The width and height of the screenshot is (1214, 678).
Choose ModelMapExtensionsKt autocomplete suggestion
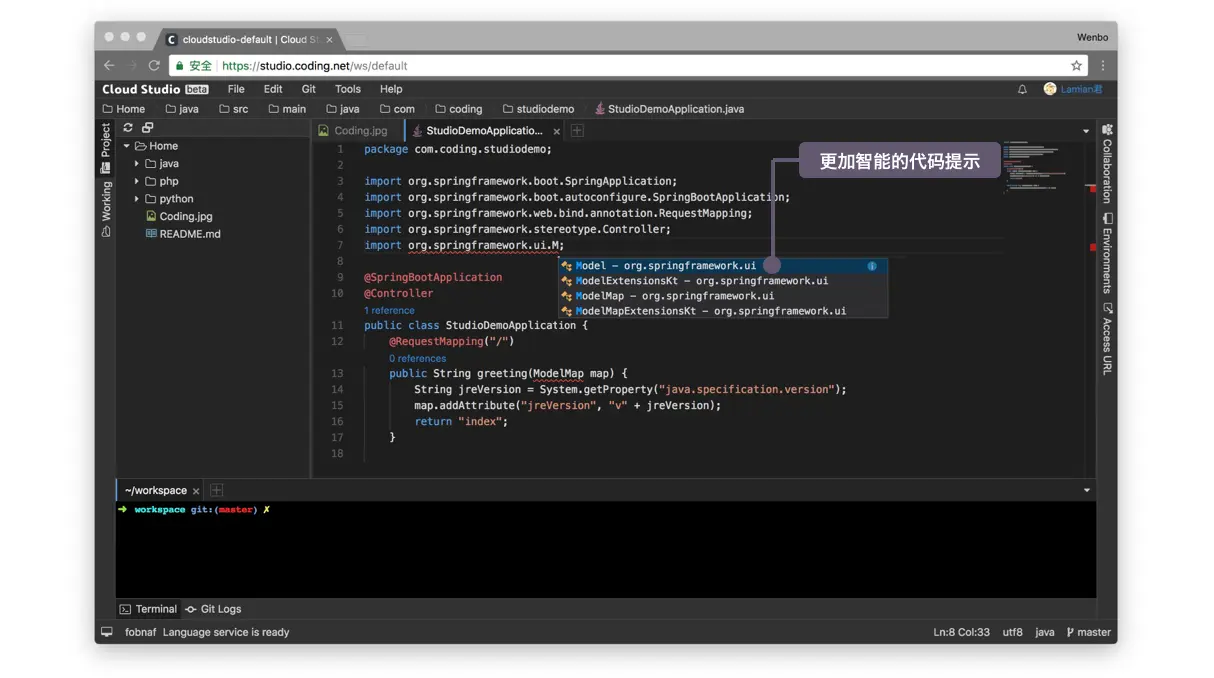722,311
